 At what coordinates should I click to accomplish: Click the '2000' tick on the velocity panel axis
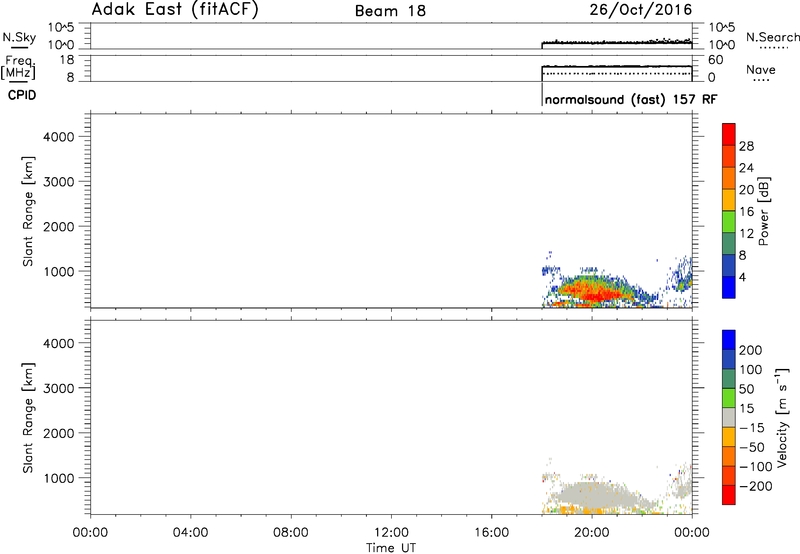(x=59, y=433)
